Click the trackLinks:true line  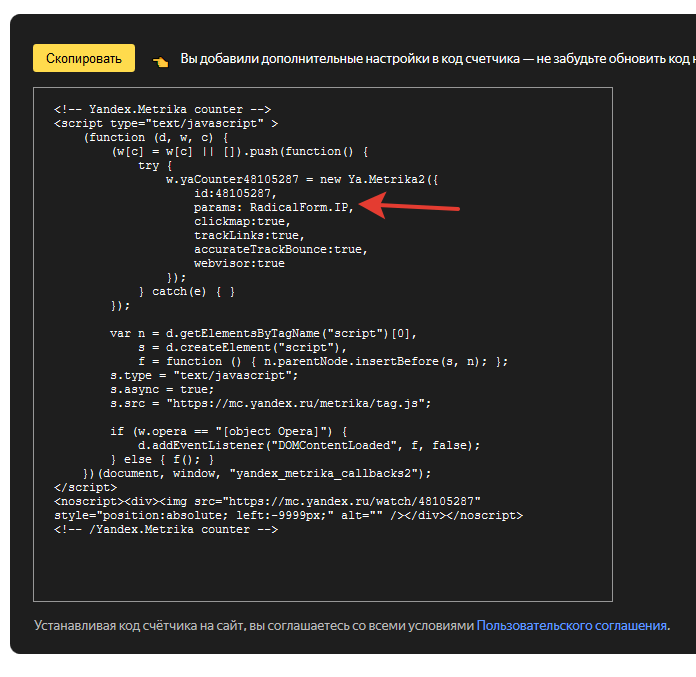point(248,235)
